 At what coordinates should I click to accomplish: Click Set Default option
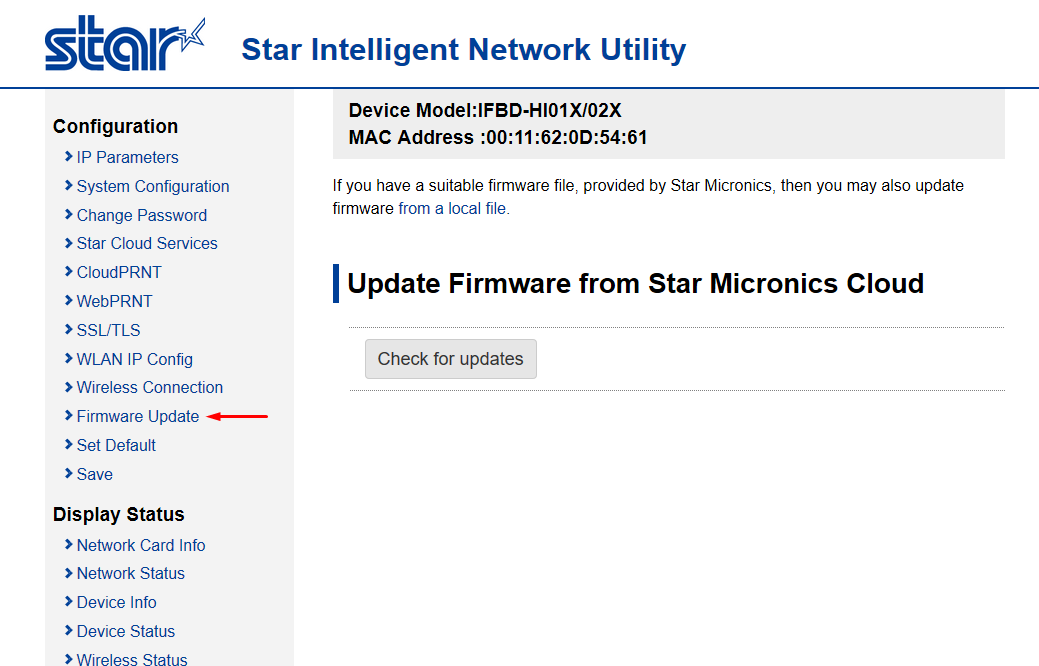pyautogui.click(x=116, y=445)
